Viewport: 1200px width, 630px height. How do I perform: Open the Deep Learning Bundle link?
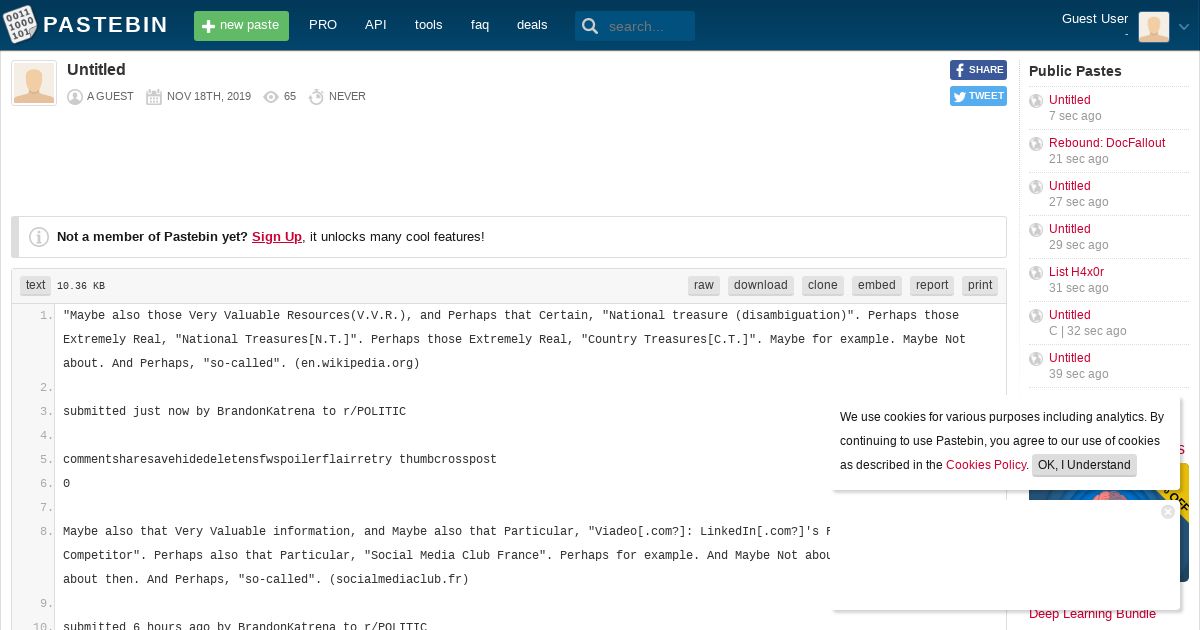1092,614
